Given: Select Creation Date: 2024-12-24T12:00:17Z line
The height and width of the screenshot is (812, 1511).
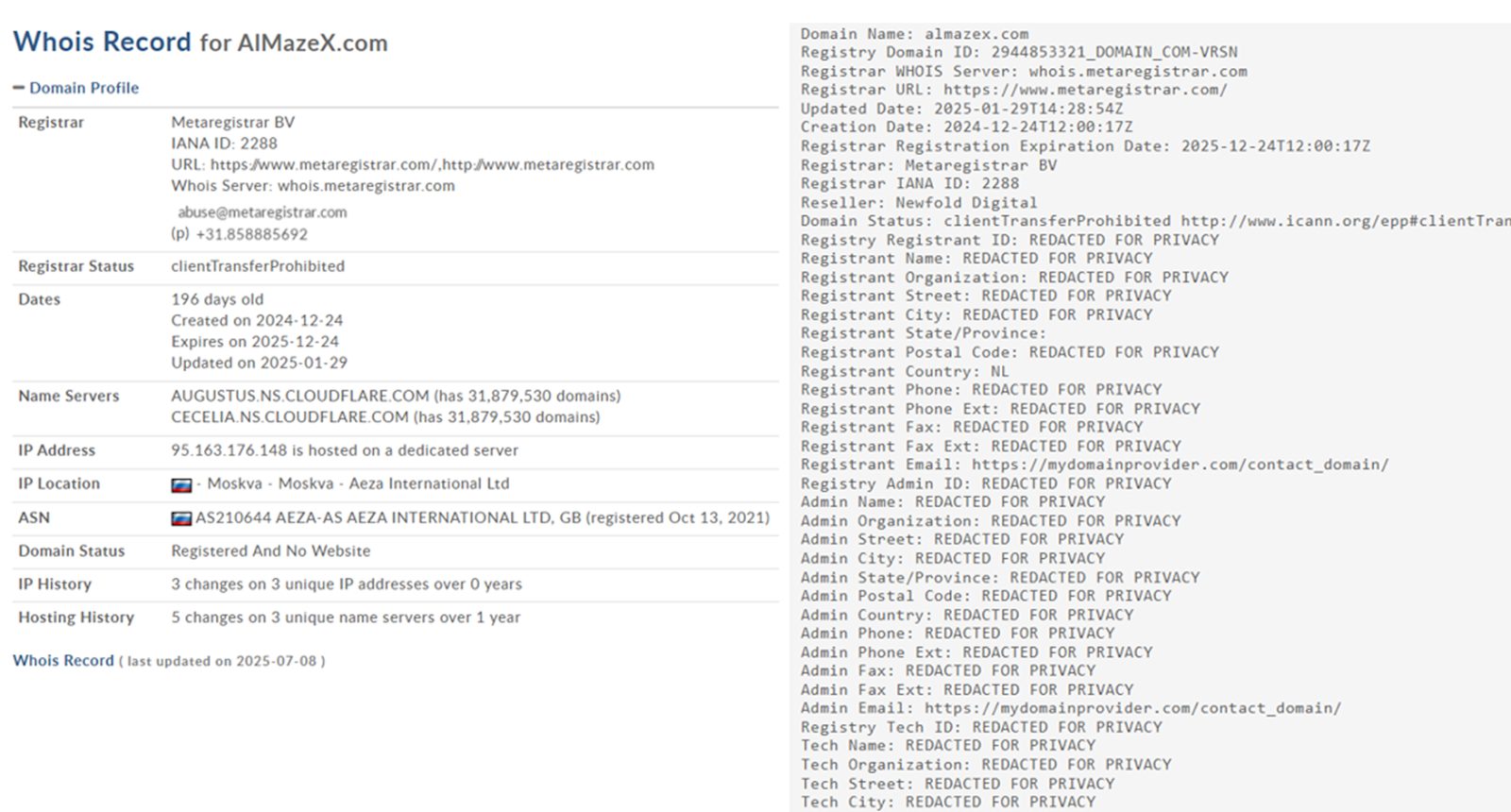Looking at the screenshot, I should coord(967,127).
